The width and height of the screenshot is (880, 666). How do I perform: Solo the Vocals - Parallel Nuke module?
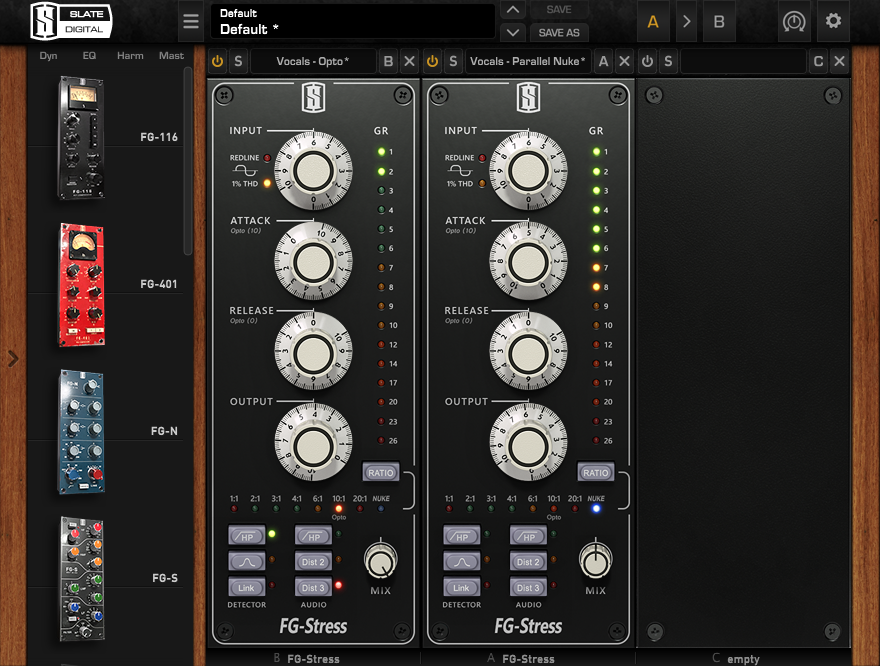tap(453, 62)
